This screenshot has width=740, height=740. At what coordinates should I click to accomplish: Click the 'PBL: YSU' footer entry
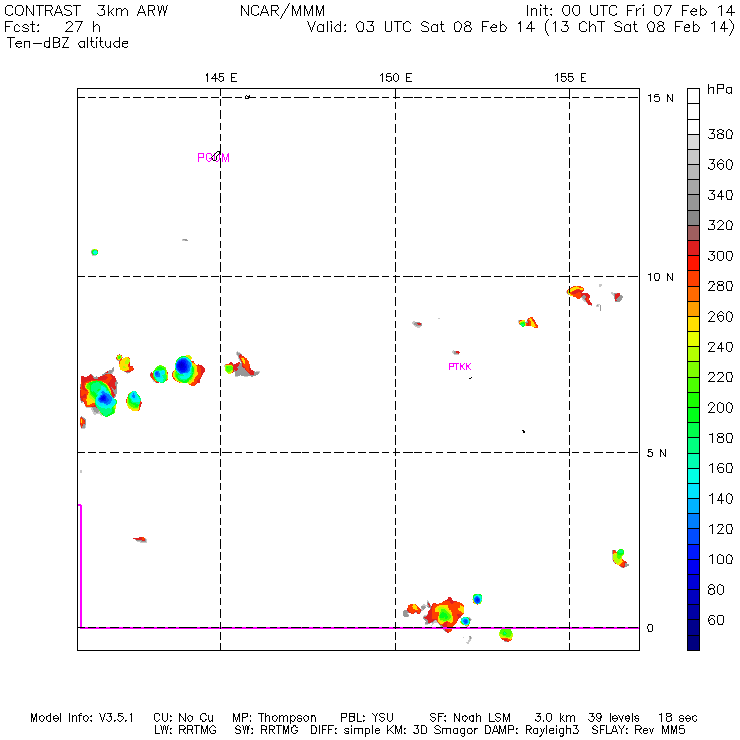(x=367, y=718)
